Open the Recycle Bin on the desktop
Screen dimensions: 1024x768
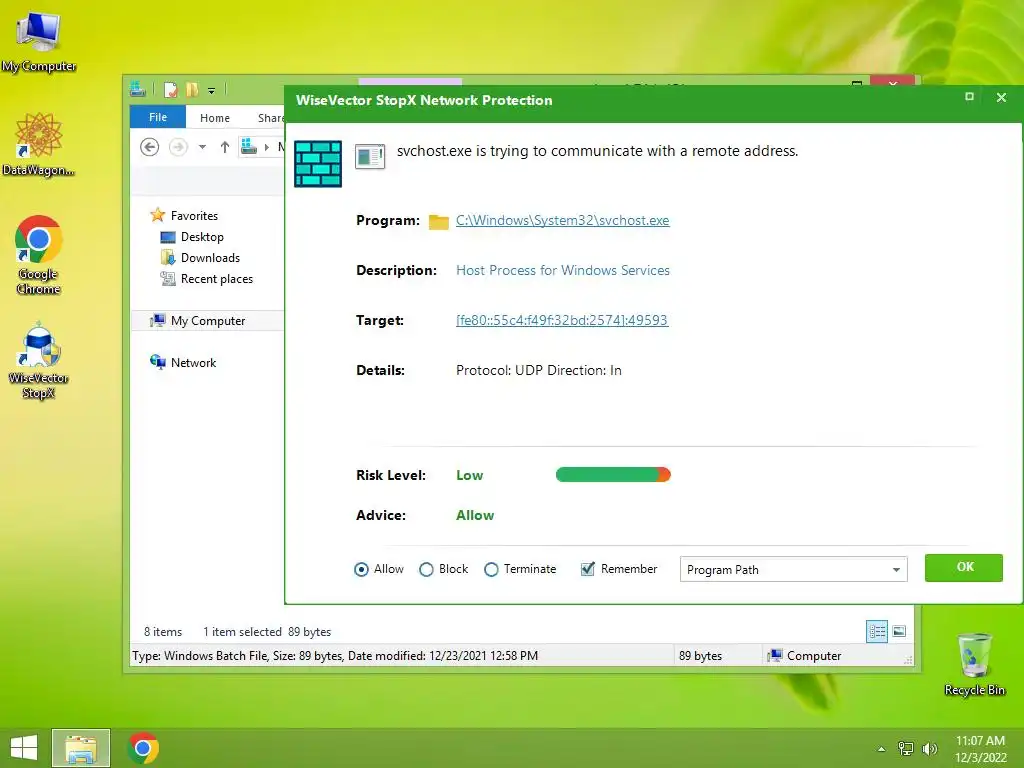click(x=974, y=664)
